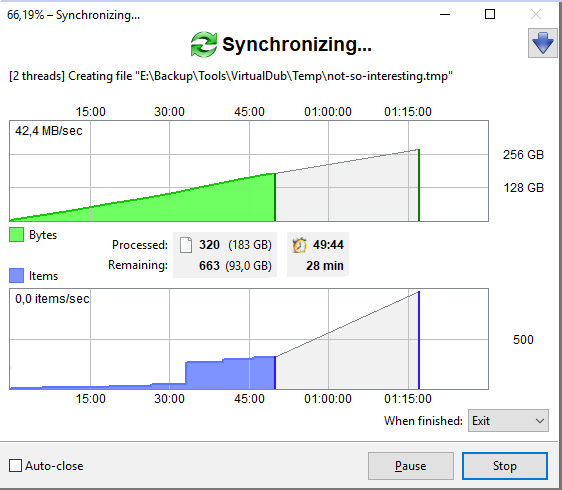Click the green Bytes legend swatch

16,235
